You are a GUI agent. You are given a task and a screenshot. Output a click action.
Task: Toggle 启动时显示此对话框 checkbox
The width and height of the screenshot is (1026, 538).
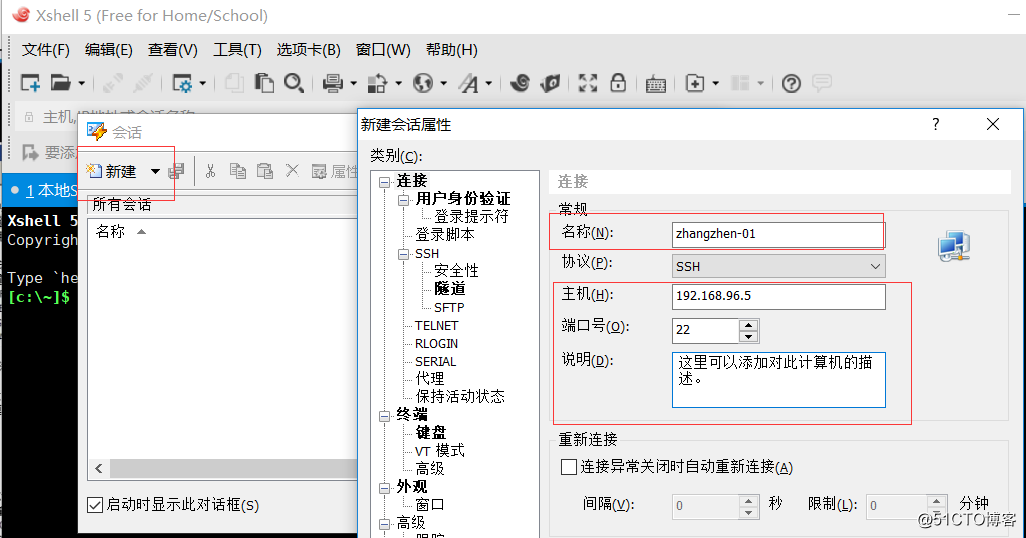click(x=95, y=505)
